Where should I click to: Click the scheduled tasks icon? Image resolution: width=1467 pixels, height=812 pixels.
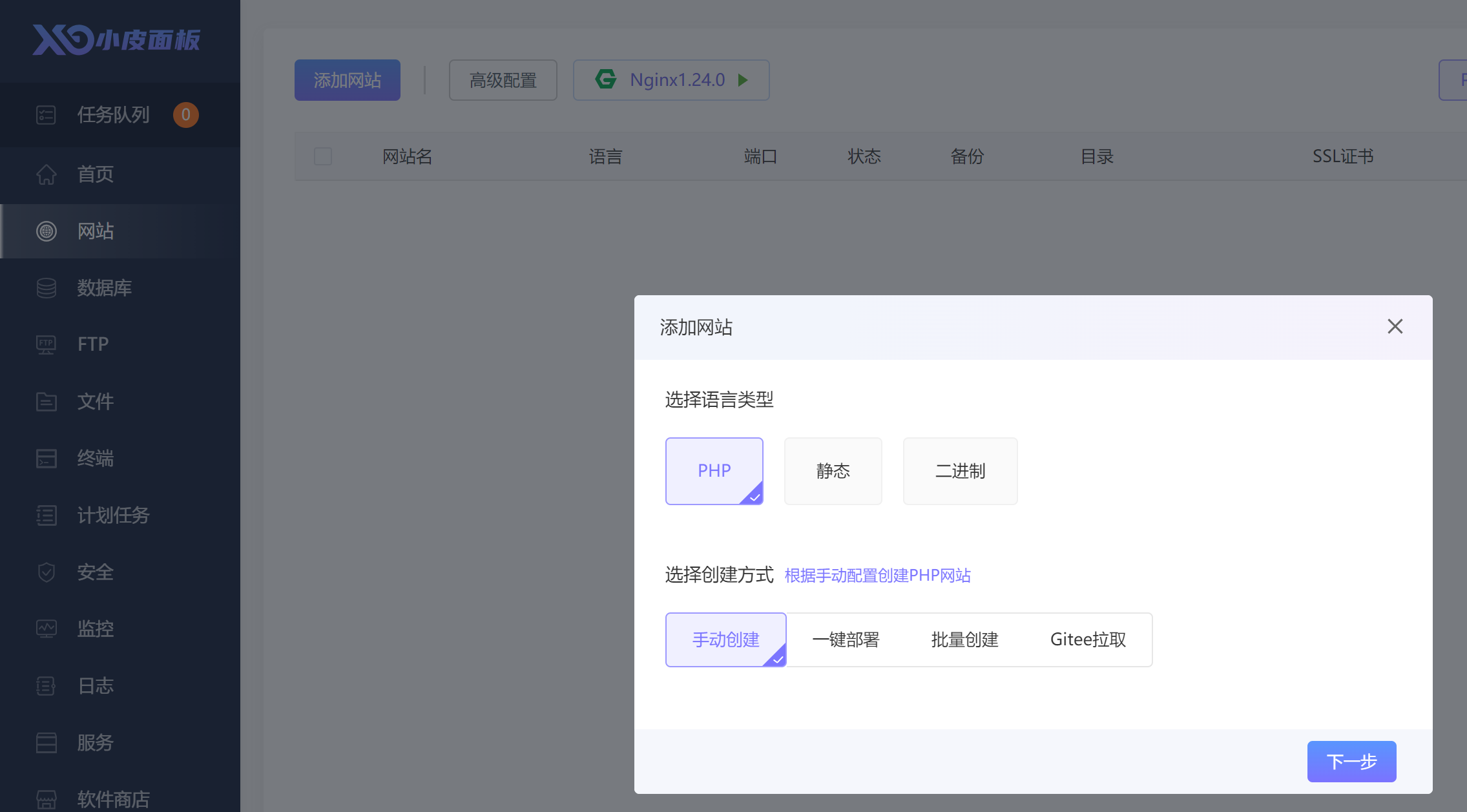point(46,515)
